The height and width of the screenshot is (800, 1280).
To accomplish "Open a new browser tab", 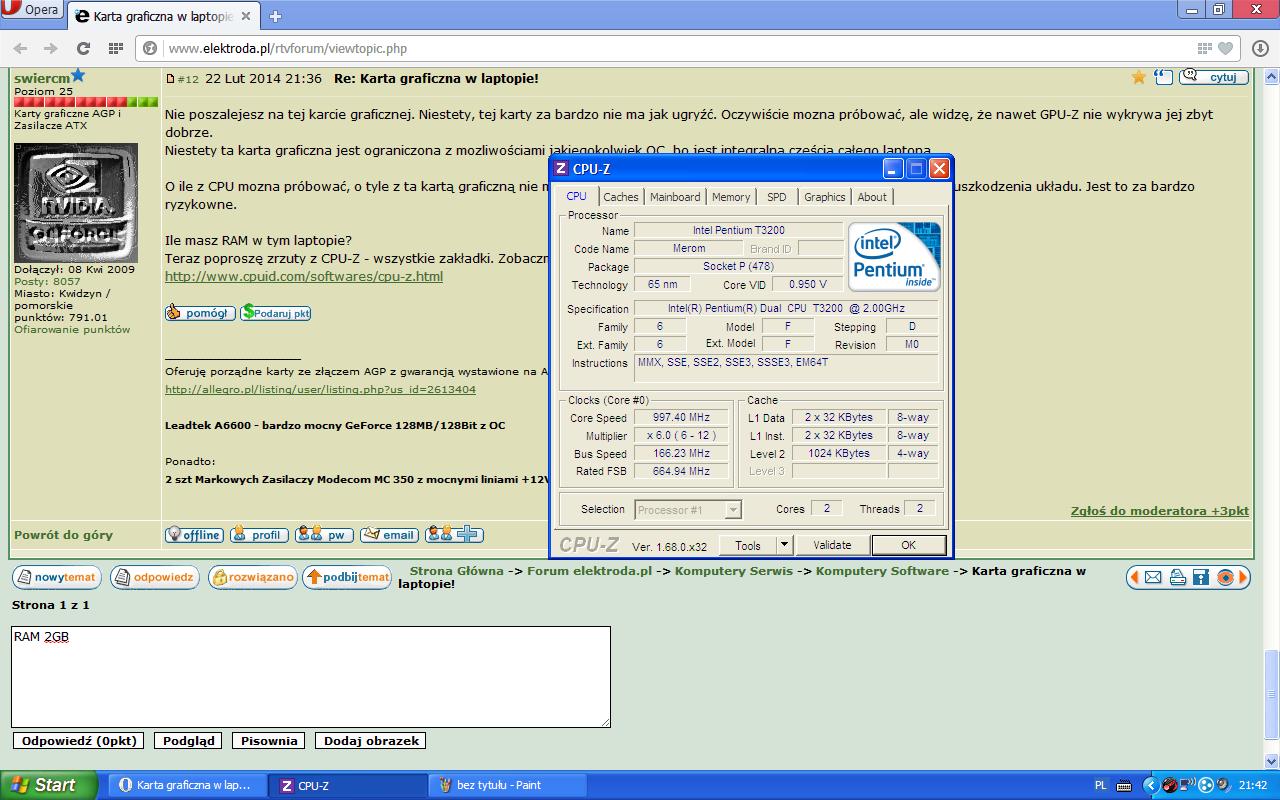I will pos(275,16).
